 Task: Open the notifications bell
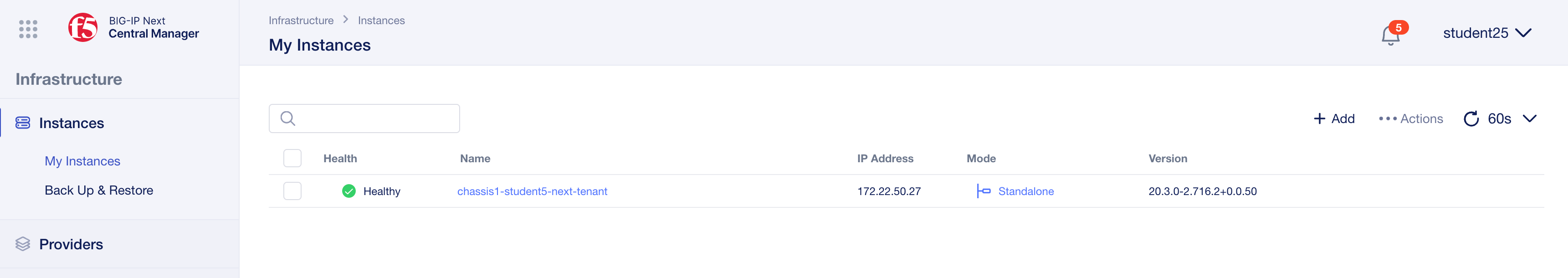1390,35
